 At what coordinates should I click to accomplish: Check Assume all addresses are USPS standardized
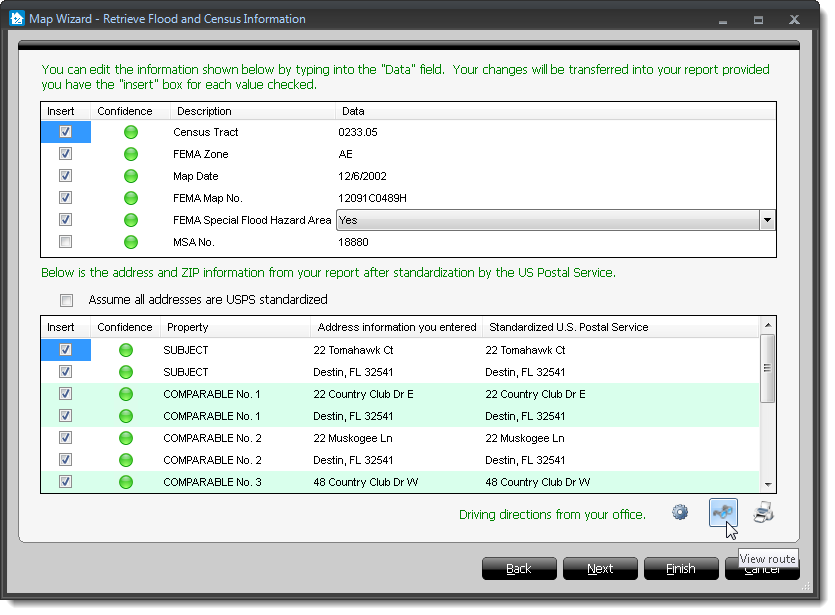(x=67, y=300)
